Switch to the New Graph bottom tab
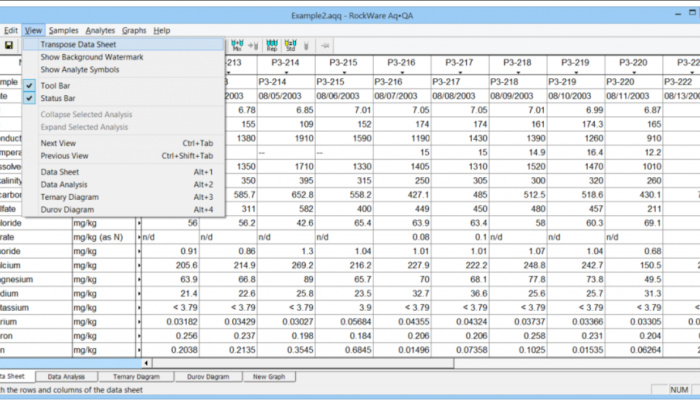Viewport: 700px width, 400px height. pos(269,376)
